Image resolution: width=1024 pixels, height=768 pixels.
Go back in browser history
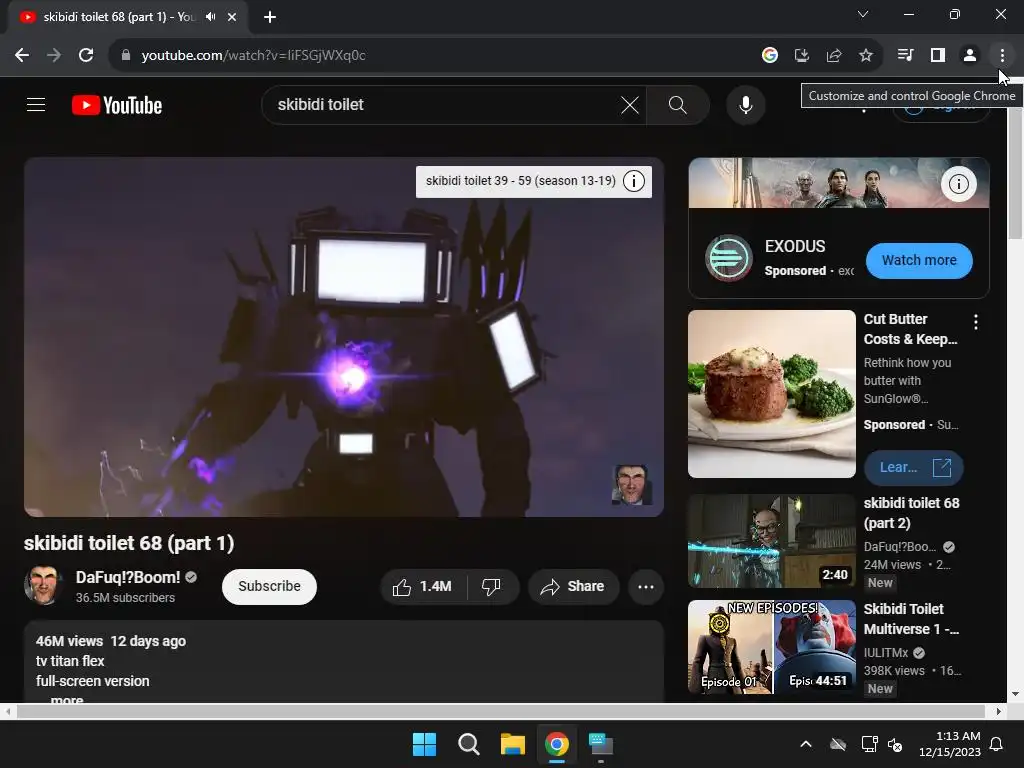(x=22, y=55)
